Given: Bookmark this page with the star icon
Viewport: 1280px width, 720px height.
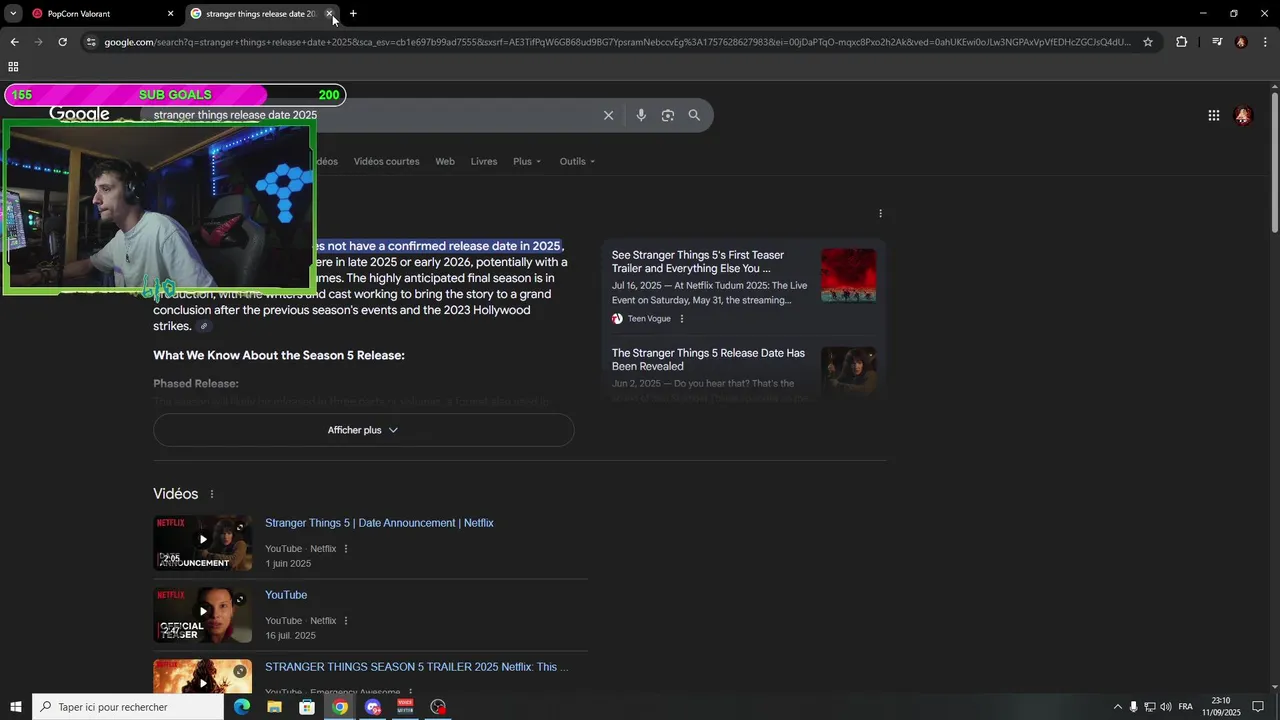Looking at the screenshot, I should (x=1148, y=42).
